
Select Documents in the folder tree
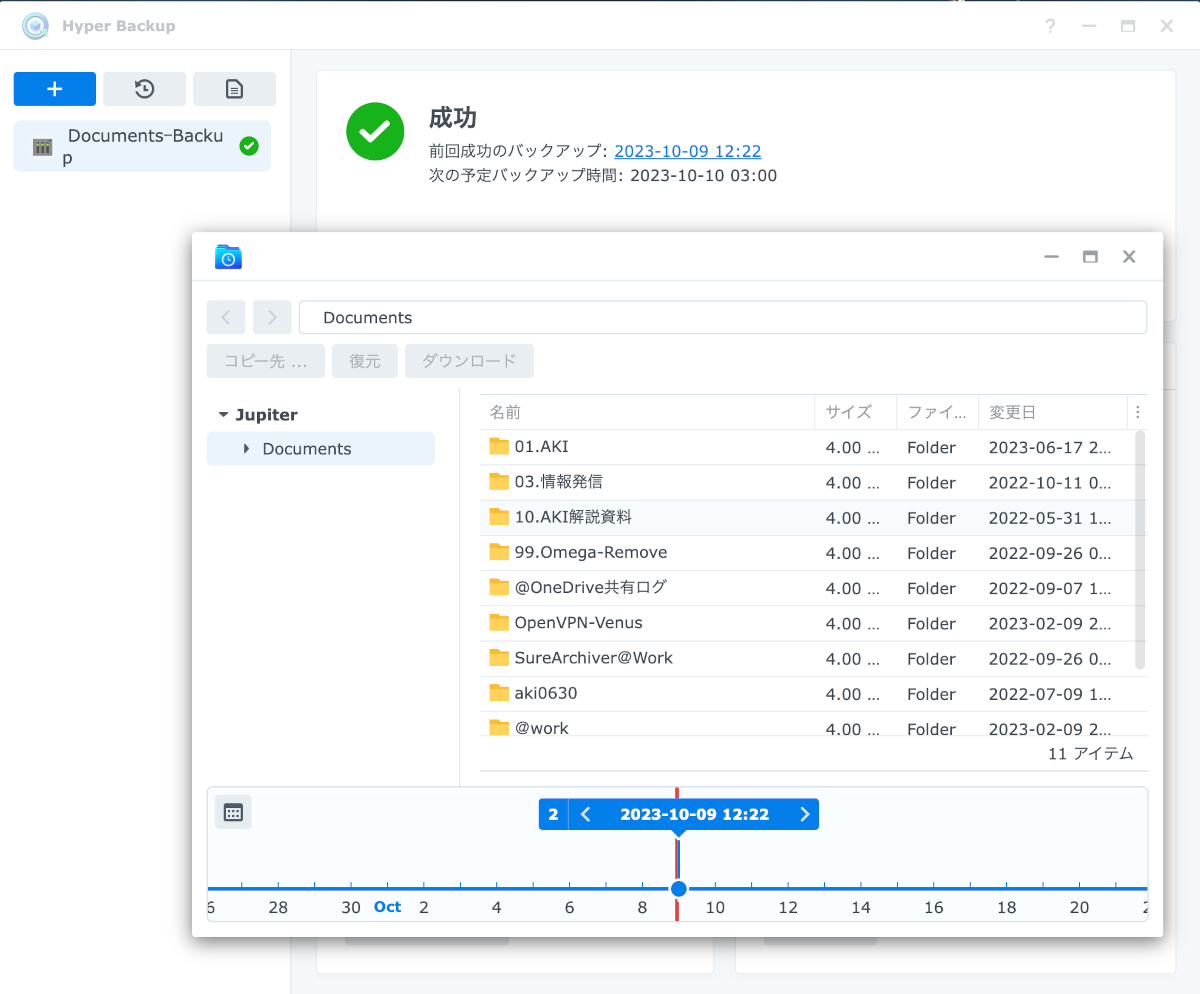coord(321,449)
